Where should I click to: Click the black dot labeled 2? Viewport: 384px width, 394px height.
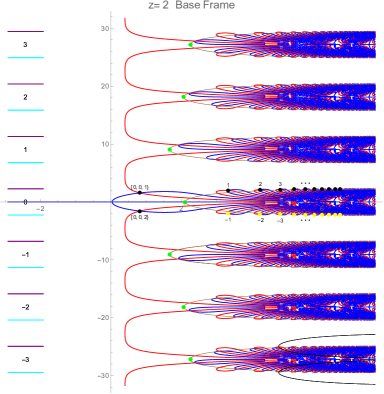[x=260, y=190]
